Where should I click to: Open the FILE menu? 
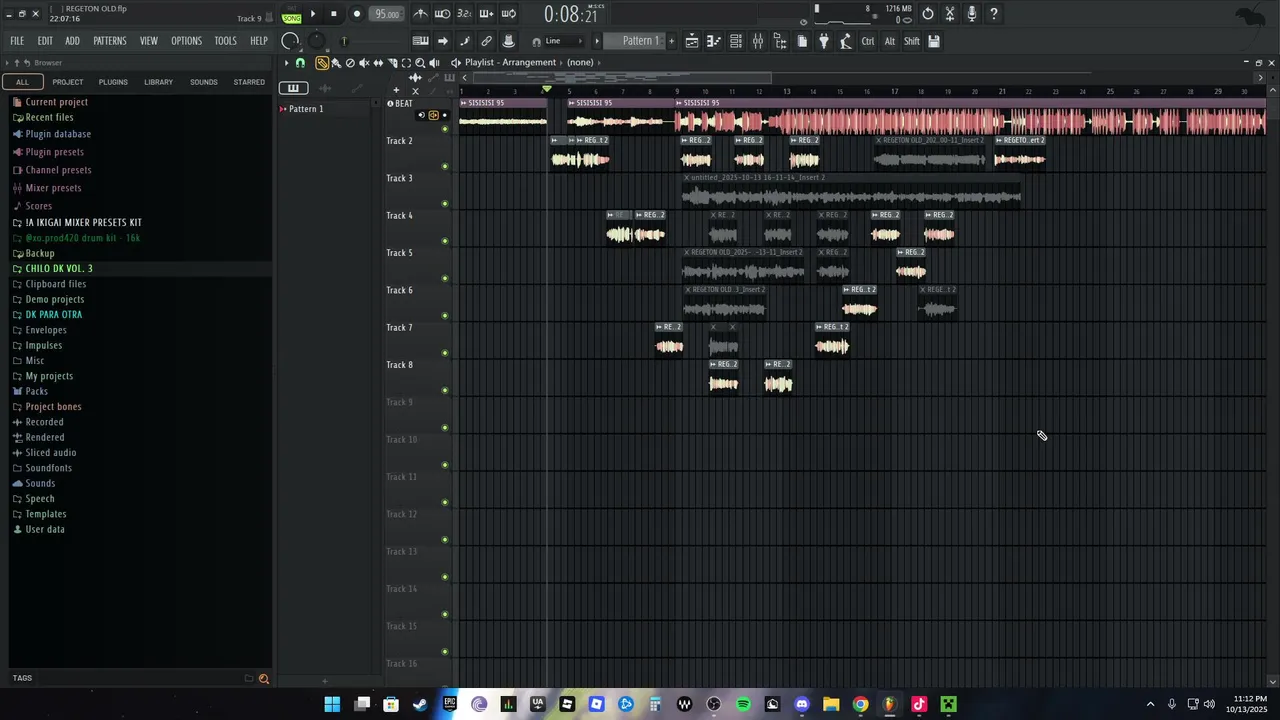click(17, 41)
